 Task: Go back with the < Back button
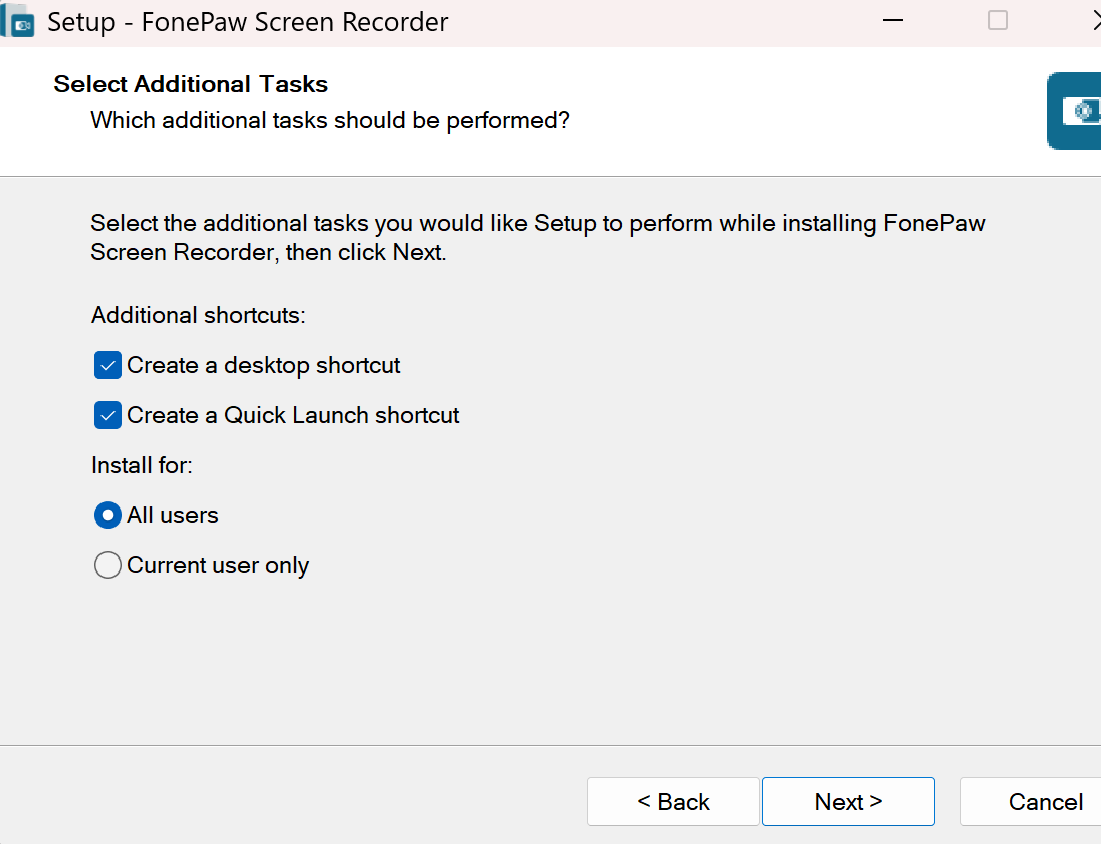click(x=673, y=802)
